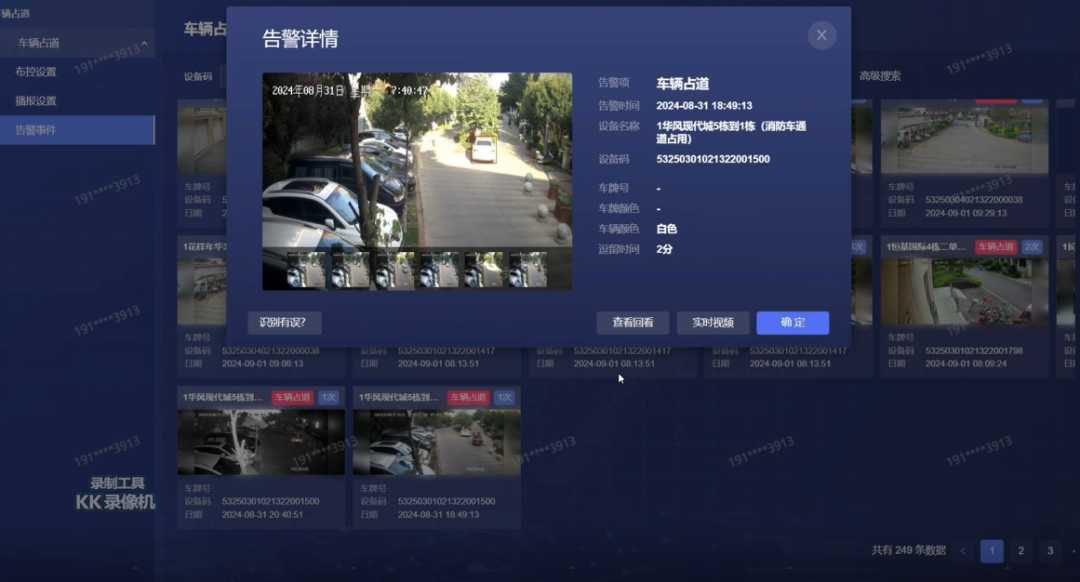Viewport: 1080px width, 582px height.
Task: Go to page 3 of results
Action: [1049, 550]
